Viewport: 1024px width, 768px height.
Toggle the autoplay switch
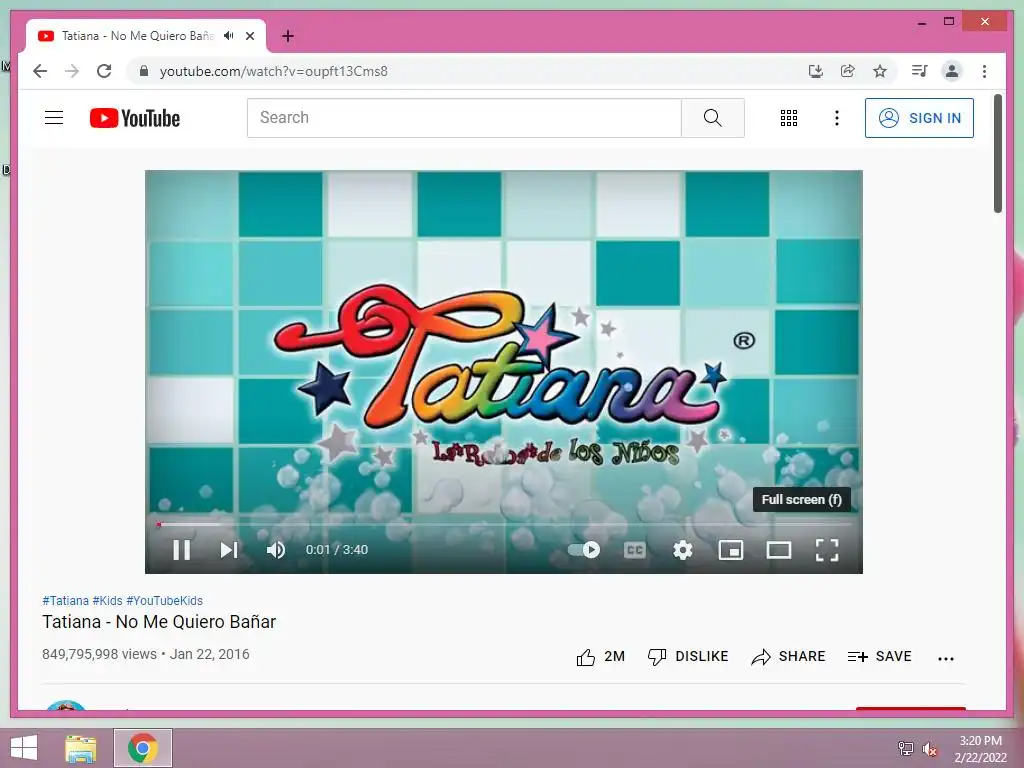[584, 550]
